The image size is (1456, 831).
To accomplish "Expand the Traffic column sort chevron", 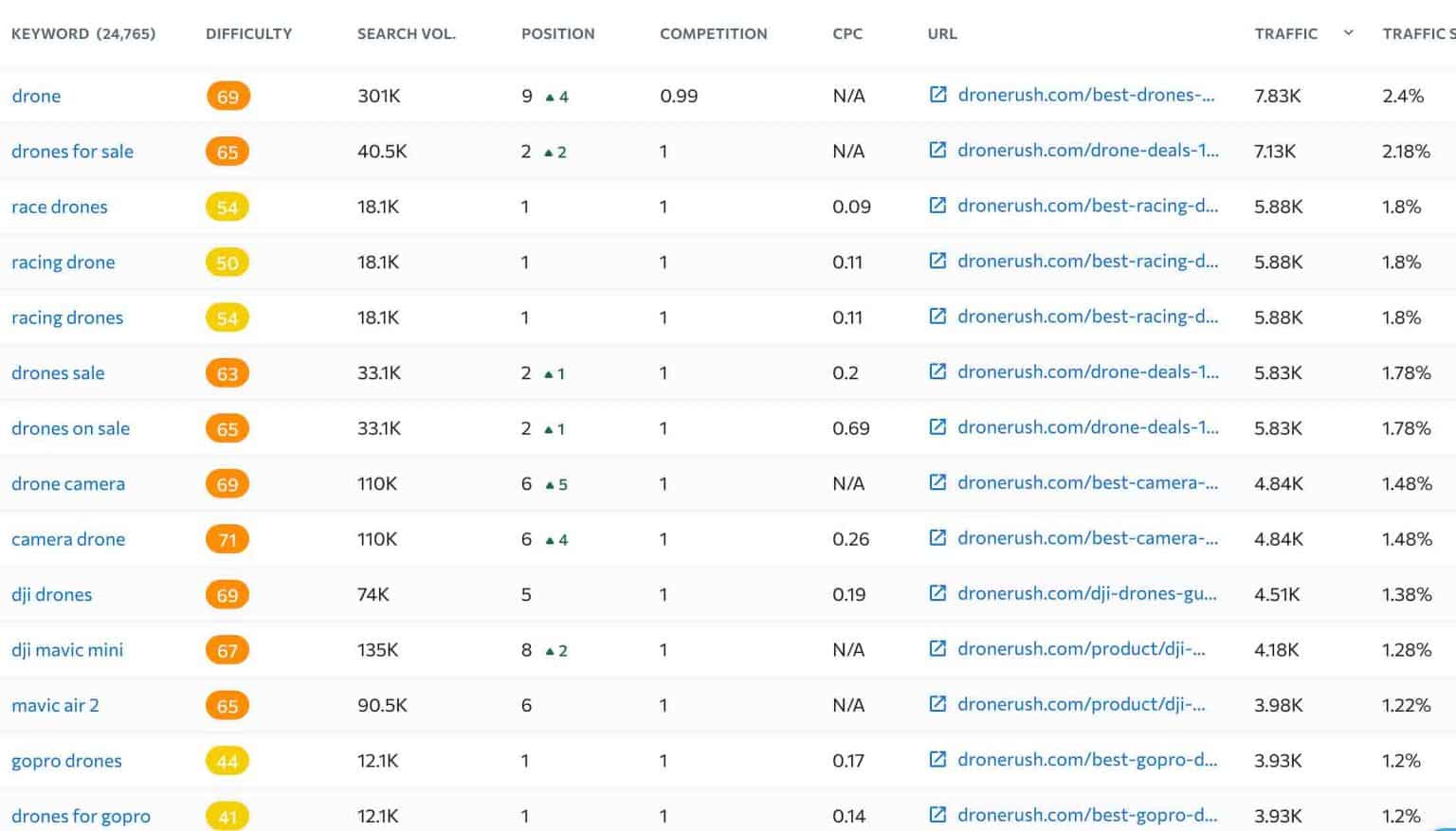I will (x=1348, y=33).
